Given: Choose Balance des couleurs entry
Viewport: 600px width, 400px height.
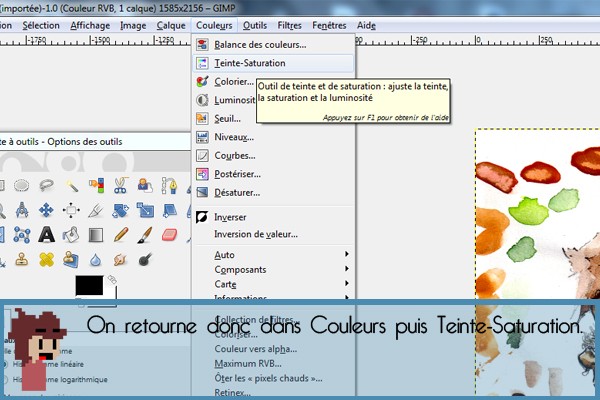Looking at the screenshot, I should [x=274, y=45].
